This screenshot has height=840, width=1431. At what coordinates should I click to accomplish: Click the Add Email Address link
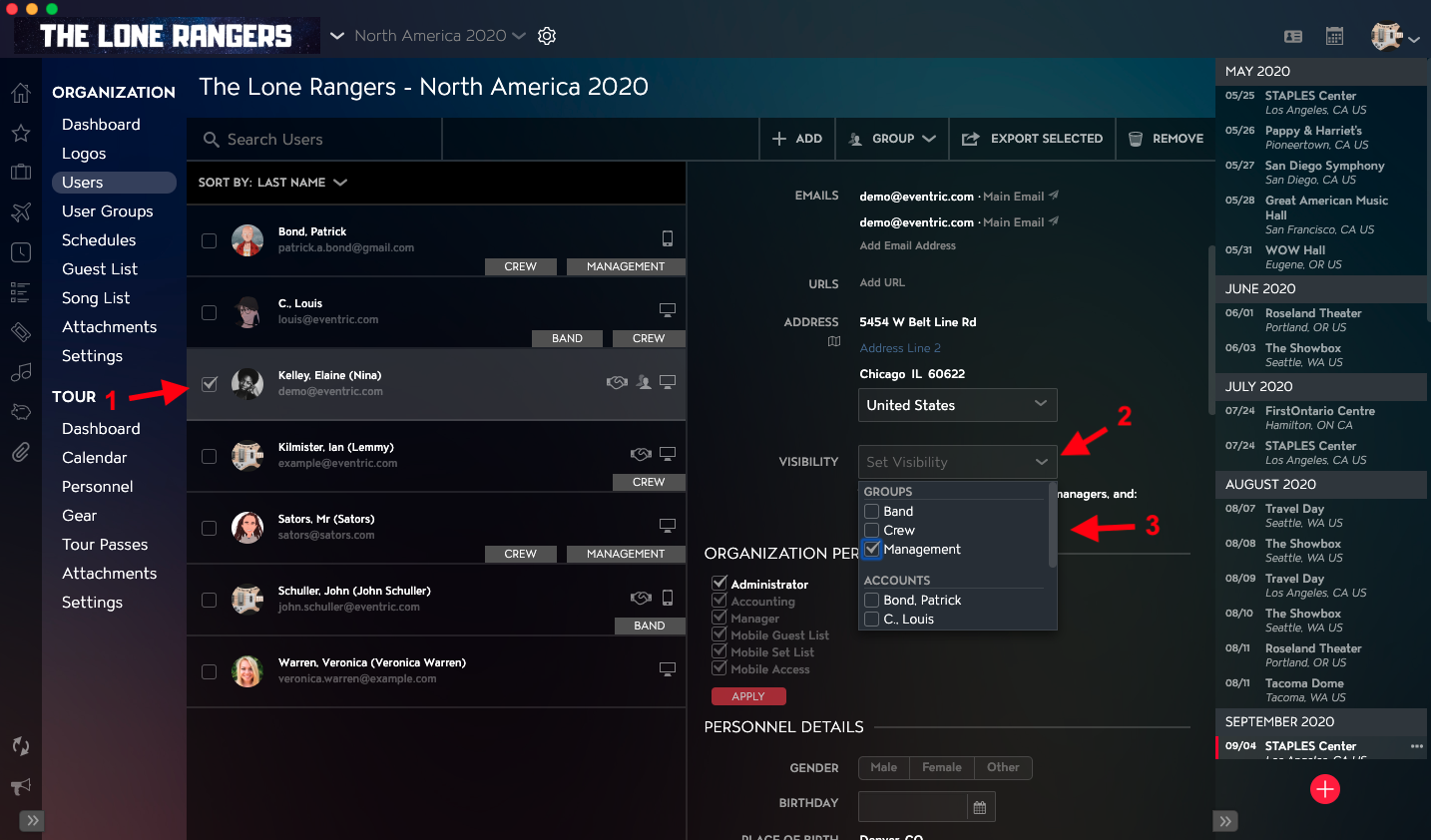(908, 245)
